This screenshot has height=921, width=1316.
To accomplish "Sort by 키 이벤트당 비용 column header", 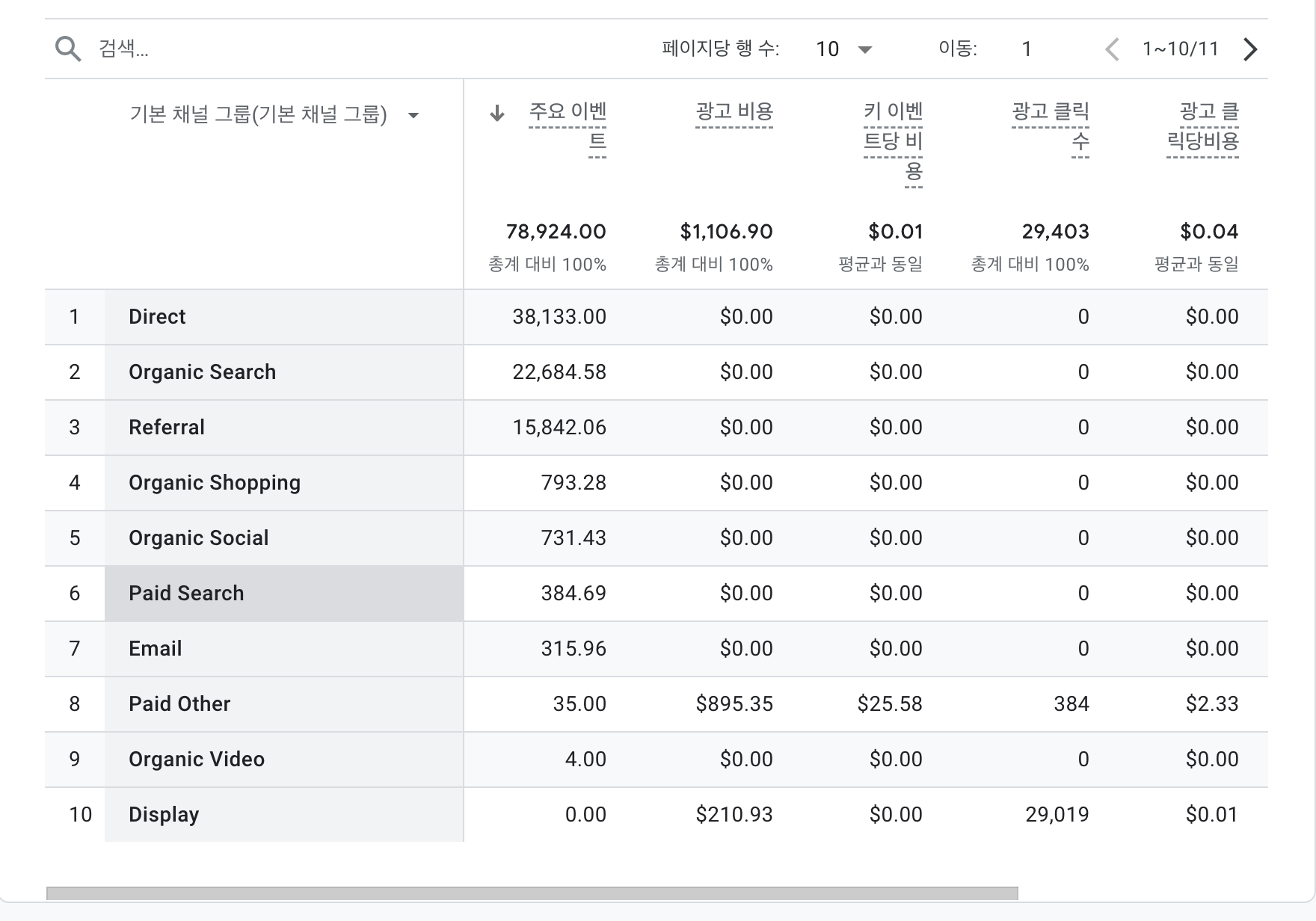I will [893, 142].
